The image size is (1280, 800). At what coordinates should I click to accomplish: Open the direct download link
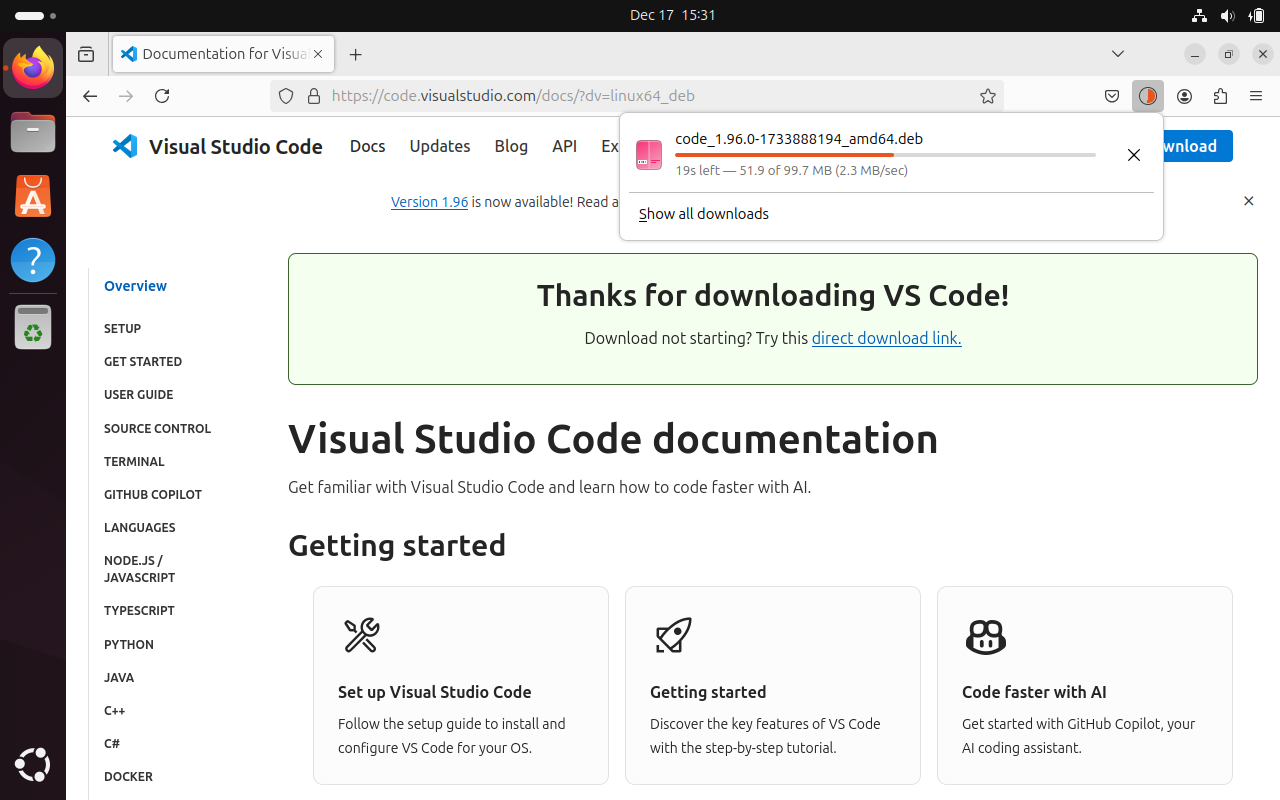click(x=886, y=338)
